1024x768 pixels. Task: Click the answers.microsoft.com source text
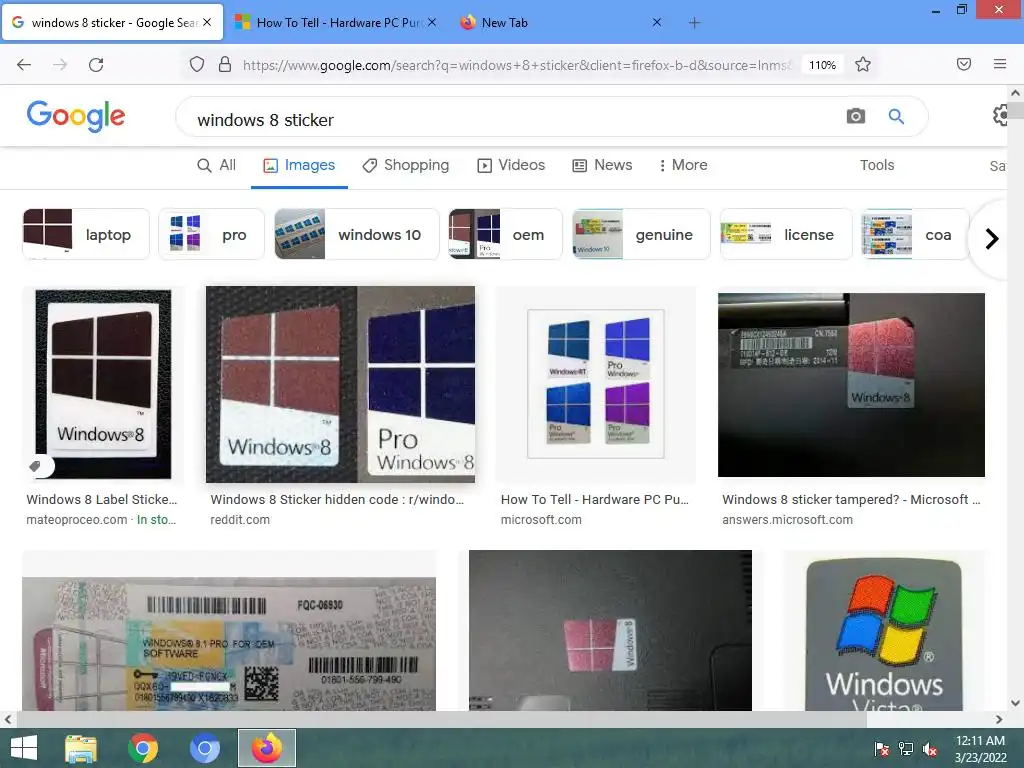click(788, 520)
